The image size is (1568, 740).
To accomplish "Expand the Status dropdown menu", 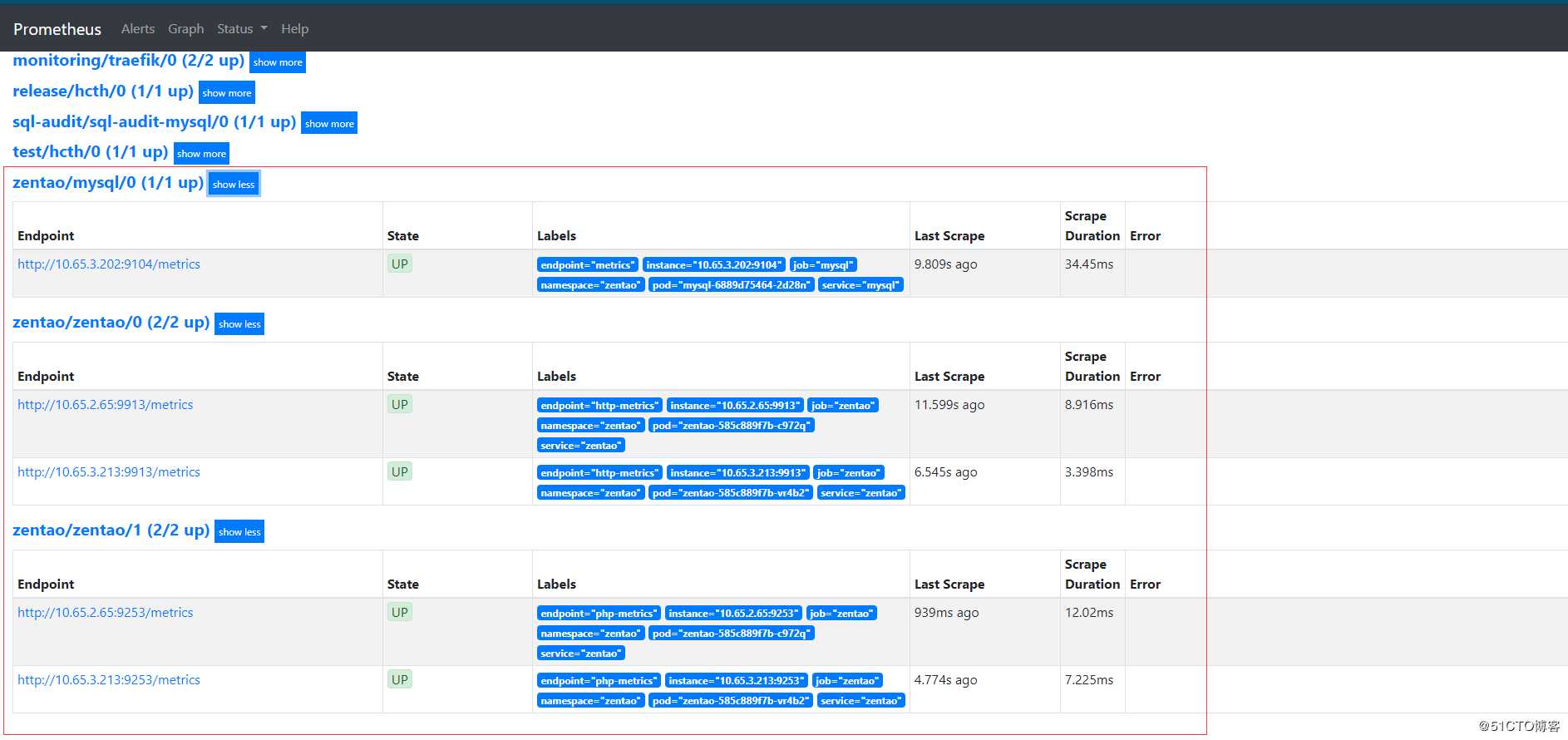I will coord(242,29).
